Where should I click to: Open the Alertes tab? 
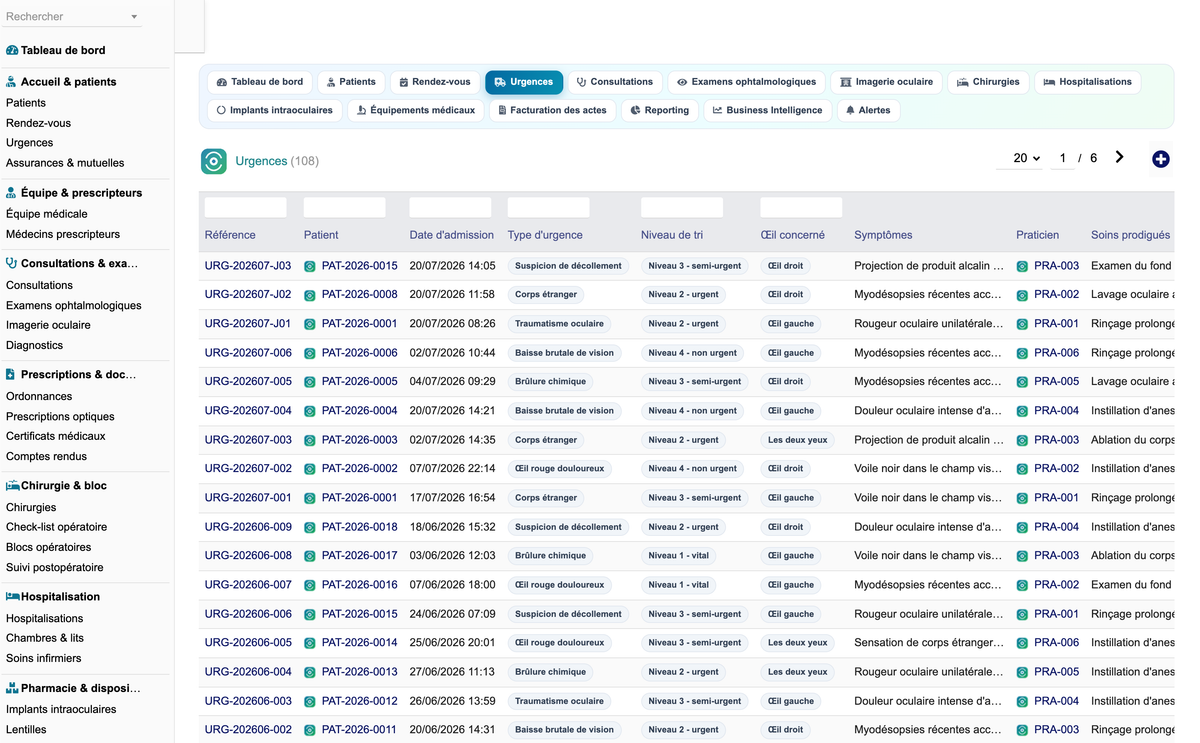pyautogui.click(x=868, y=110)
